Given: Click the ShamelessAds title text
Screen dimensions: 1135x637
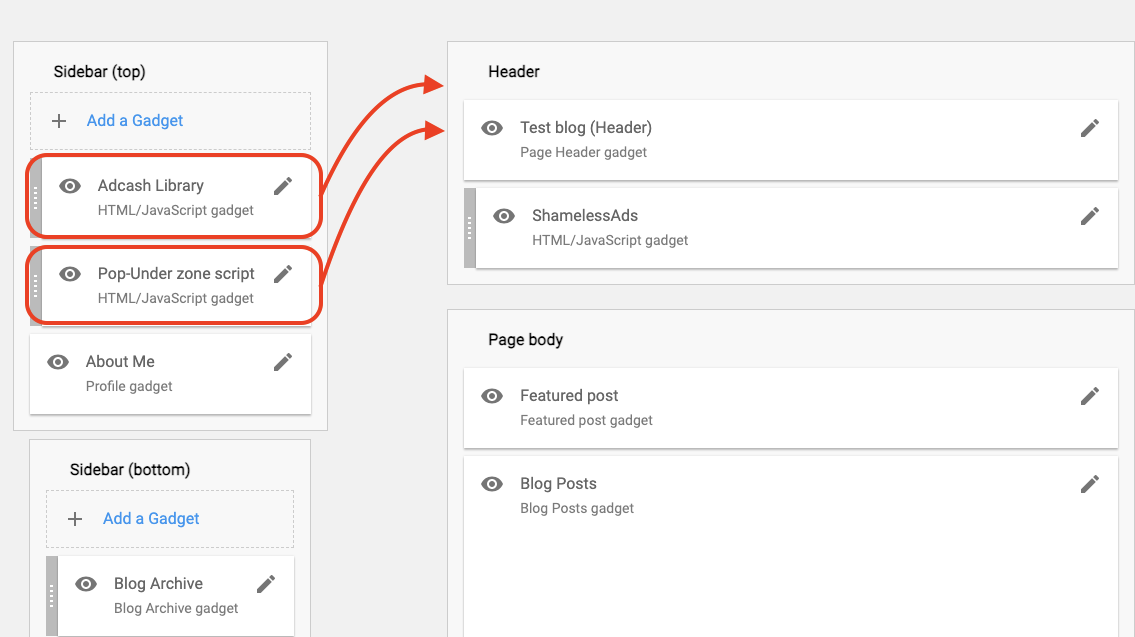Looking at the screenshot, I should (x=585, y=216).
